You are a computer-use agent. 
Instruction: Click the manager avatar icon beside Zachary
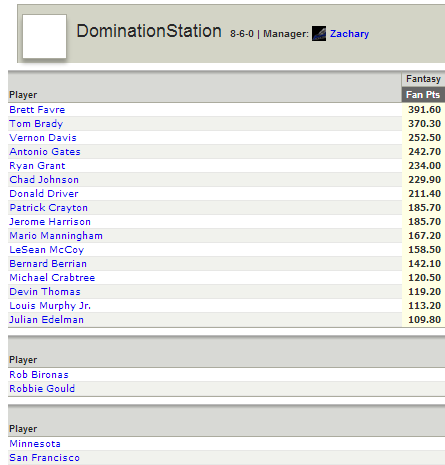point(319,34)
